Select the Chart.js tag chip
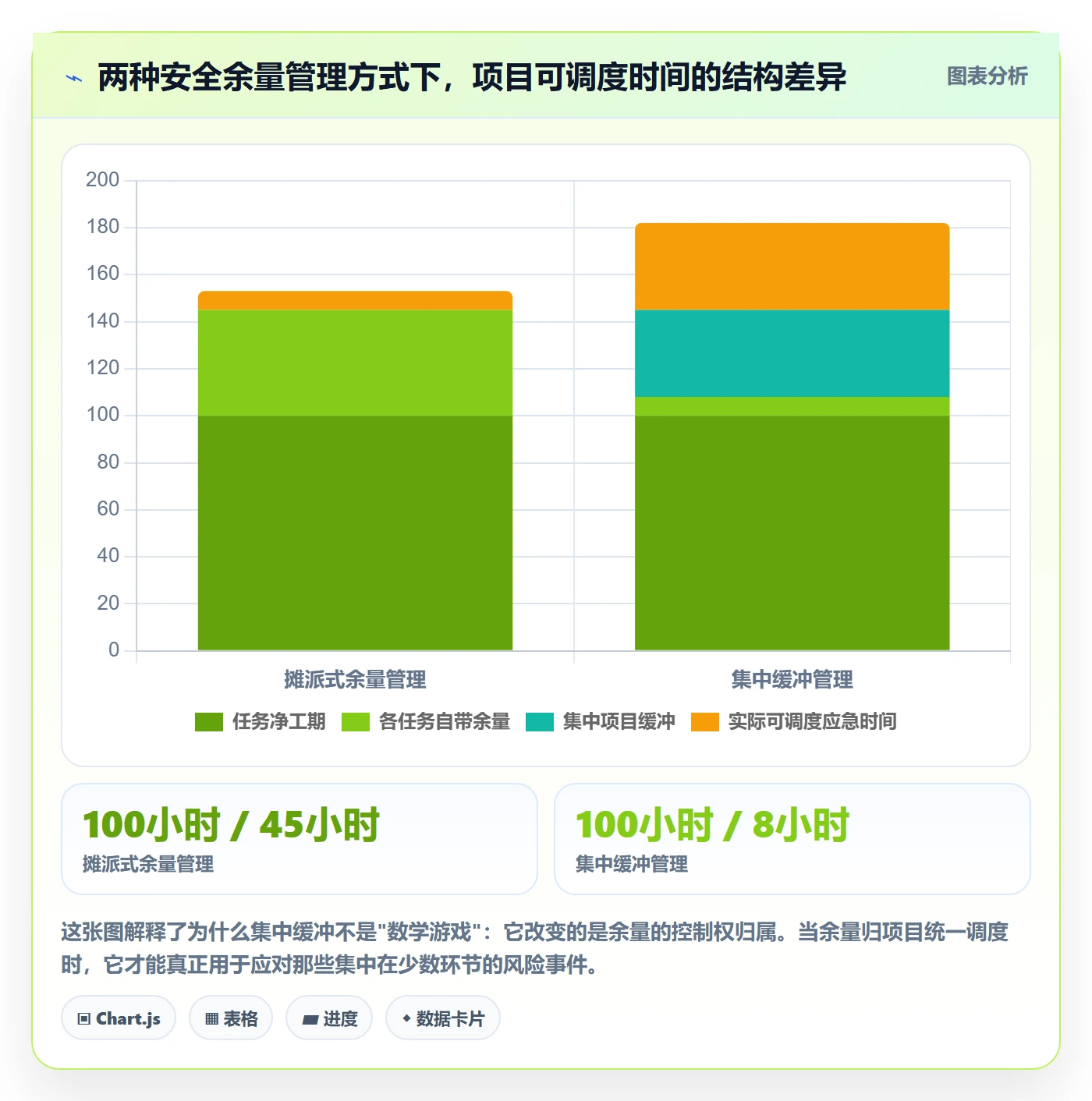The image size is (1092, 1101). pos(119,1018)
